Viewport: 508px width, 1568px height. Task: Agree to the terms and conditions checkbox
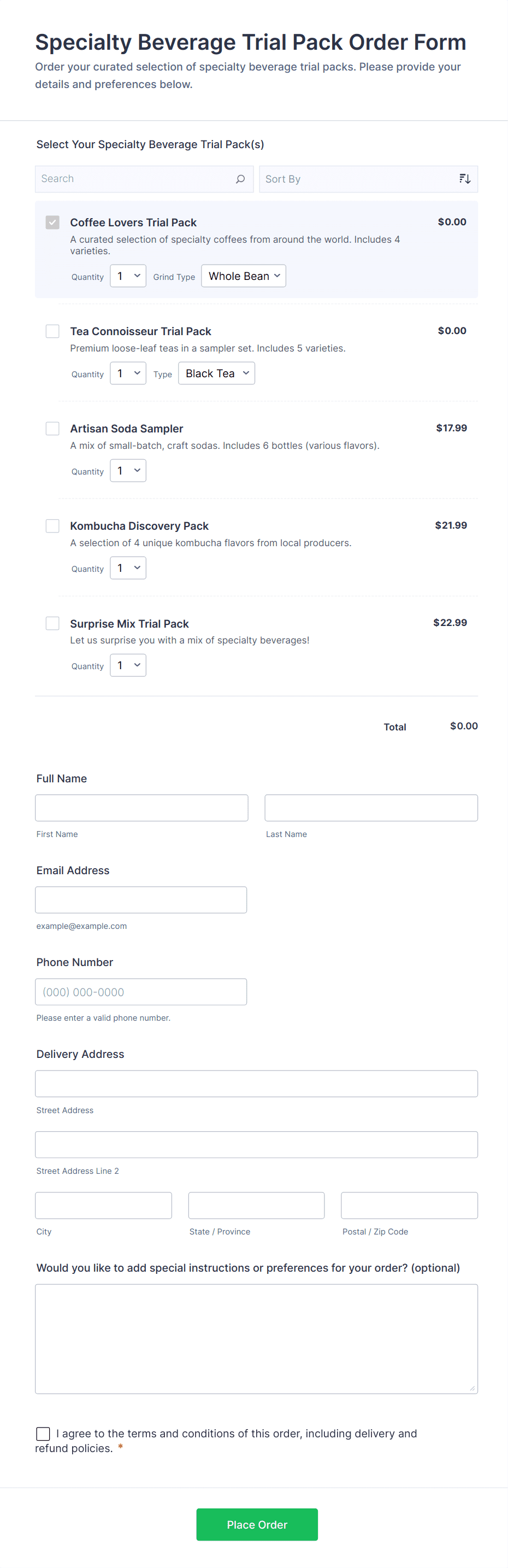coord(43,1434)
